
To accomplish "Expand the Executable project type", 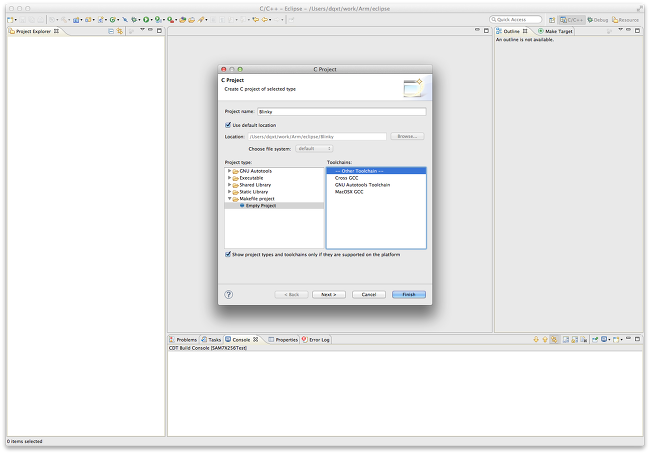I will coord(229,178).
